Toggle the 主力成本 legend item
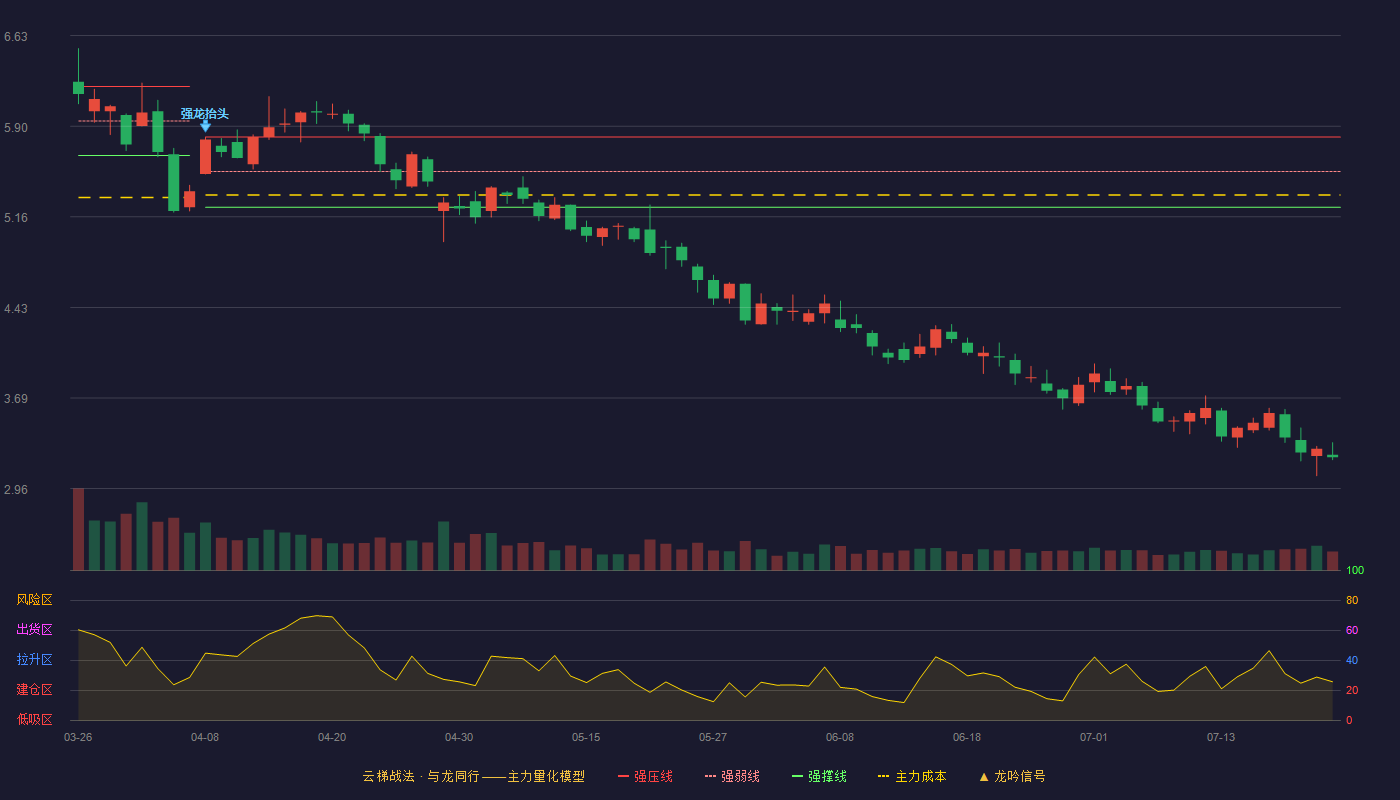Viewport: 1400px width, 800px height. point(912,776)
